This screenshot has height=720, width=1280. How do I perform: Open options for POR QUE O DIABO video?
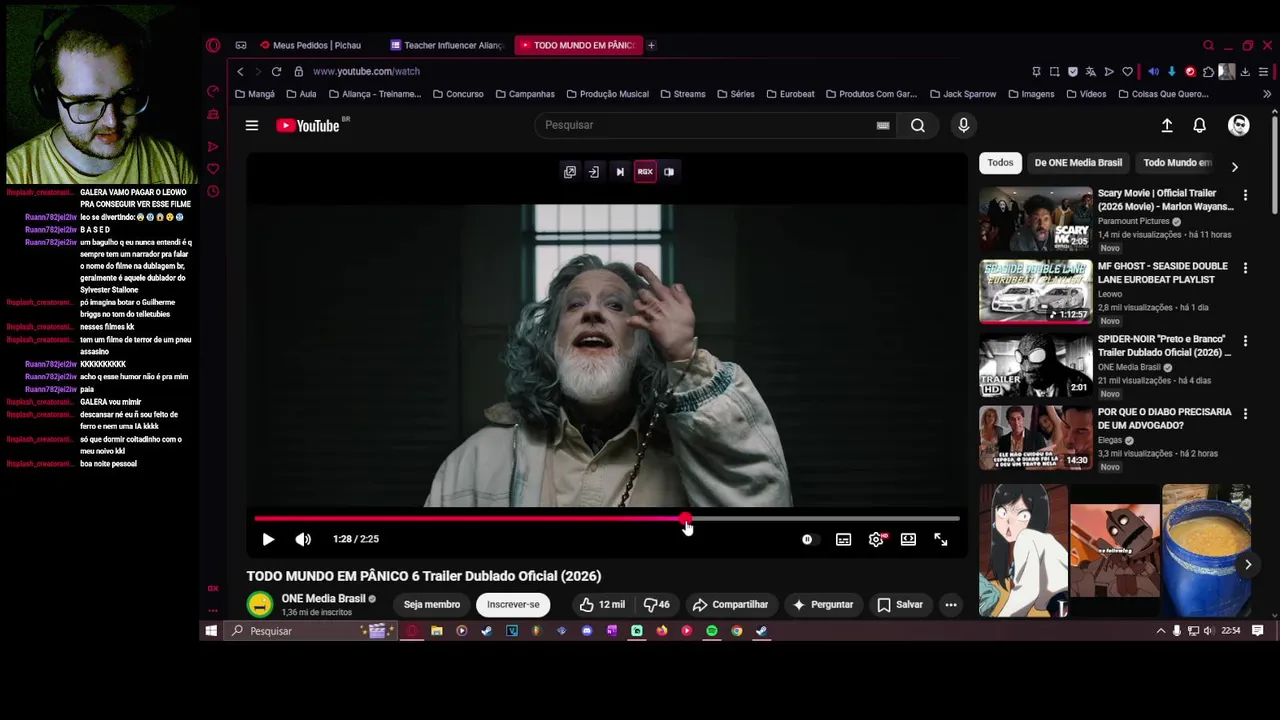click(x=1245, y=413)
